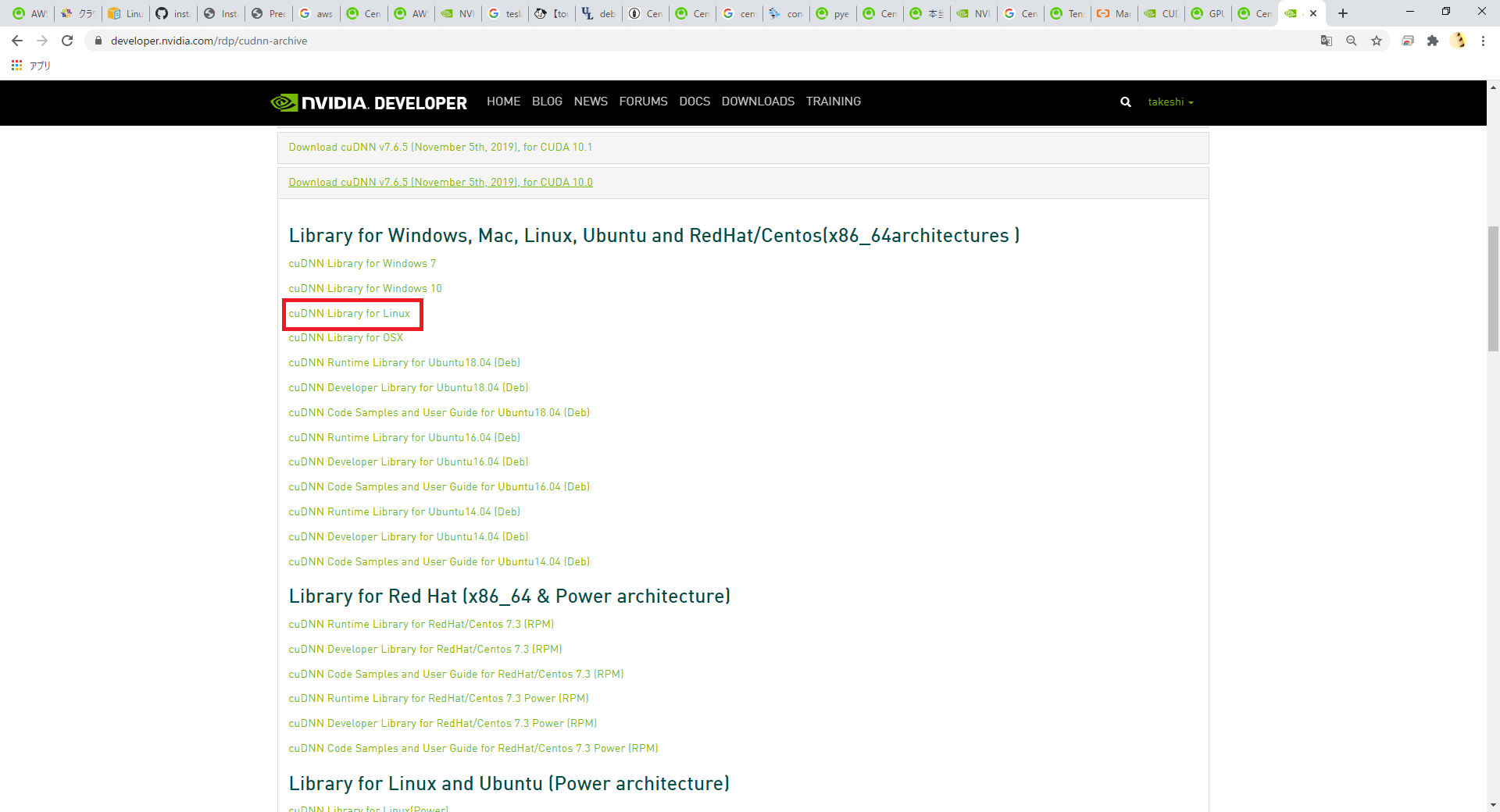Download cuDNN Developer Library for Ubuntu16.04
1500x812 pixels.
pyautogui.click(x=409, y=462)
